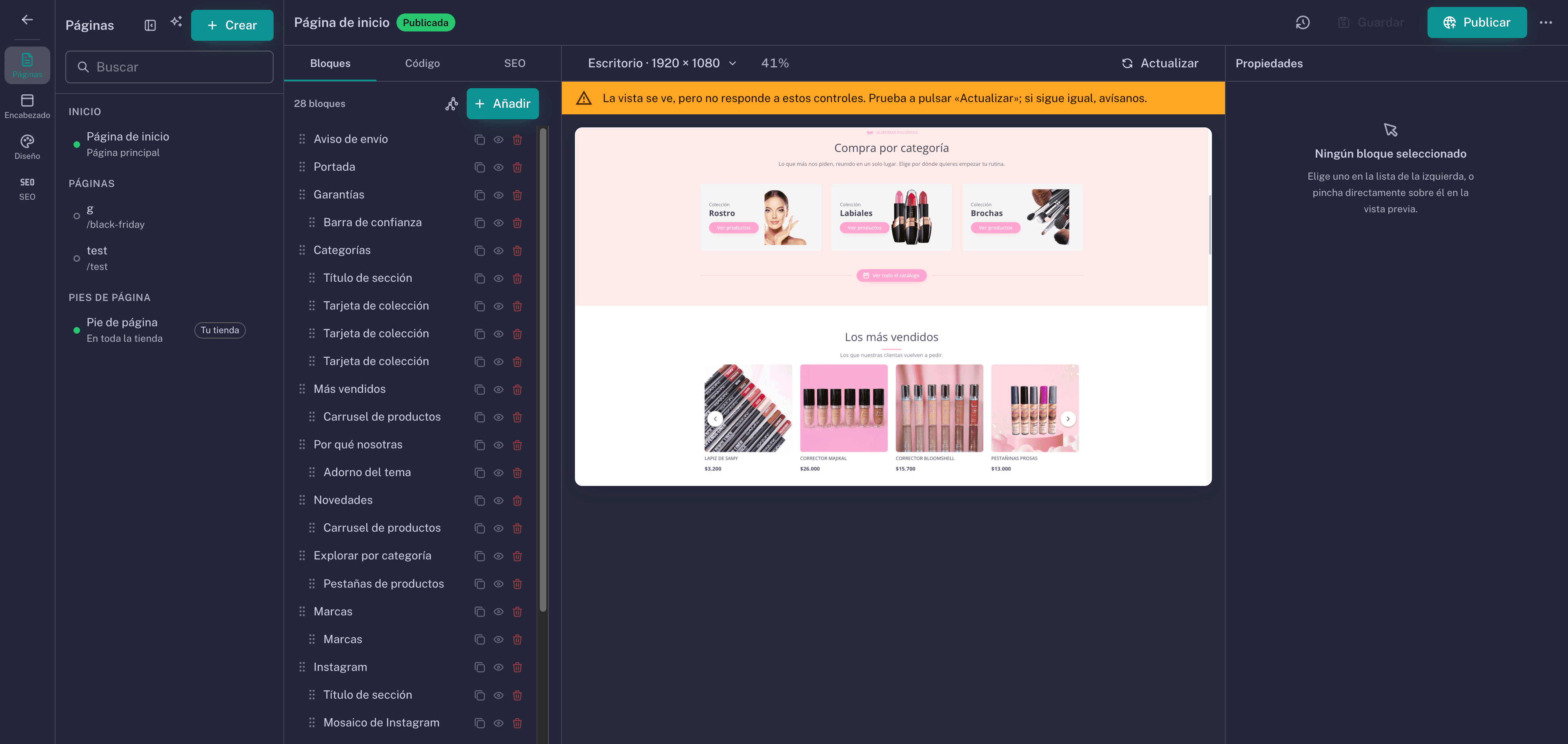This screenshot has height=744, width=1568.
Task: Click the Ver todo el catálogo button
Action: pyautogui.click(x=891, y=276)
